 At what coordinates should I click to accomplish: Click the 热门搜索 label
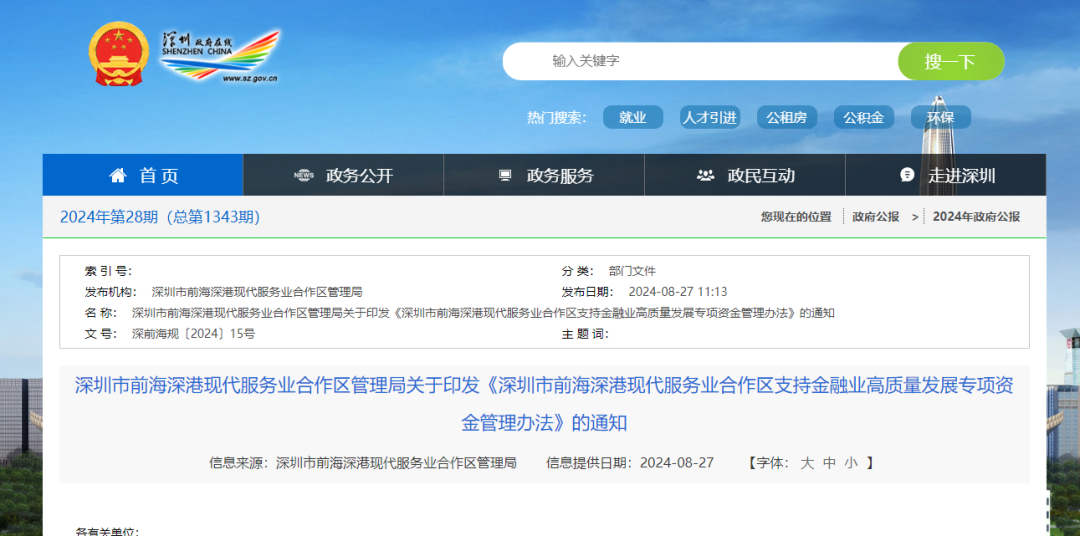coord(557,118)
